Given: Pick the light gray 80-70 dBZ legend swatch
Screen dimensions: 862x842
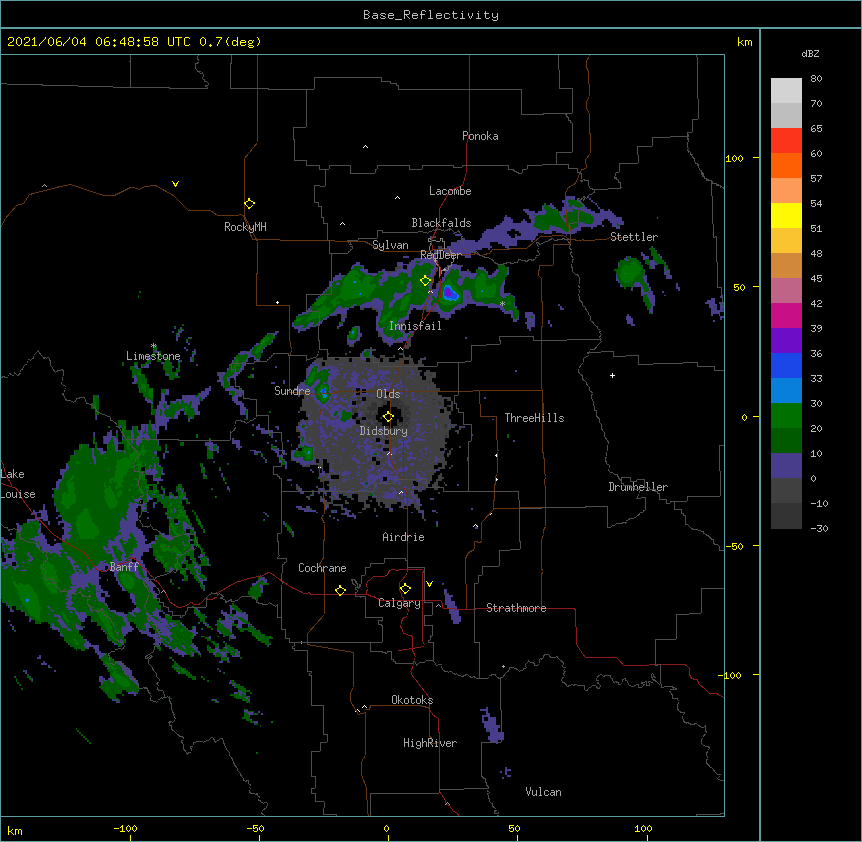Looking at the screenshot, I should 786,91.
